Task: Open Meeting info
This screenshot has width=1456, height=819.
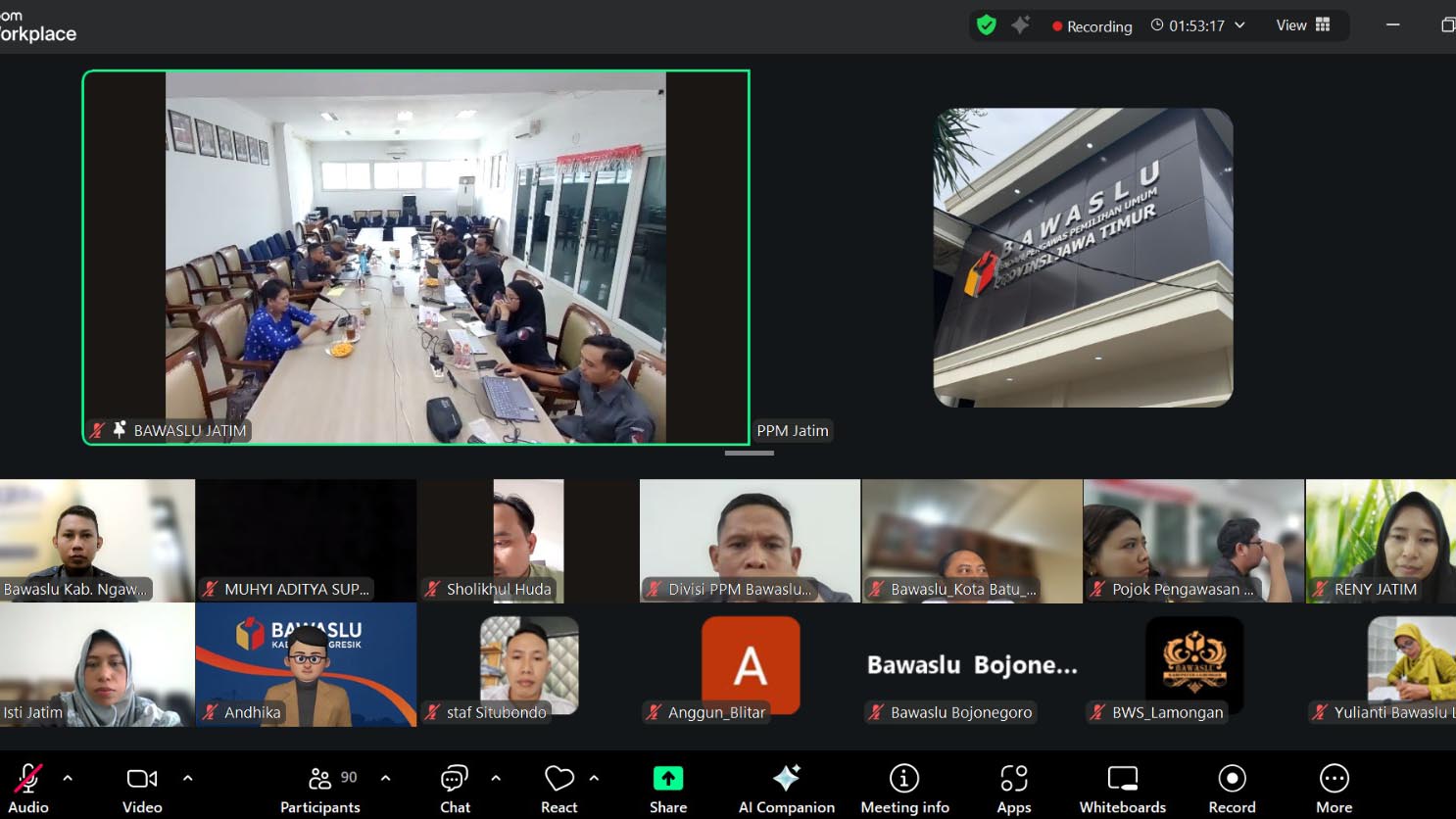Action: tap(904, 789)
